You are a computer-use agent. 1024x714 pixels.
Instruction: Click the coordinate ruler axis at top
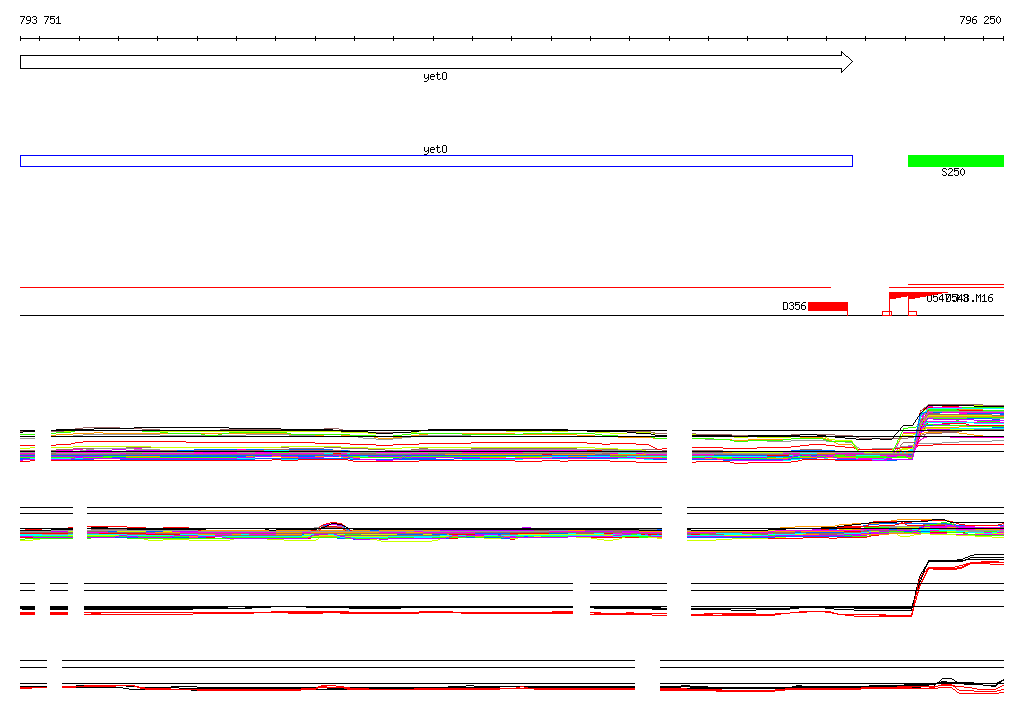pos(512,39)
